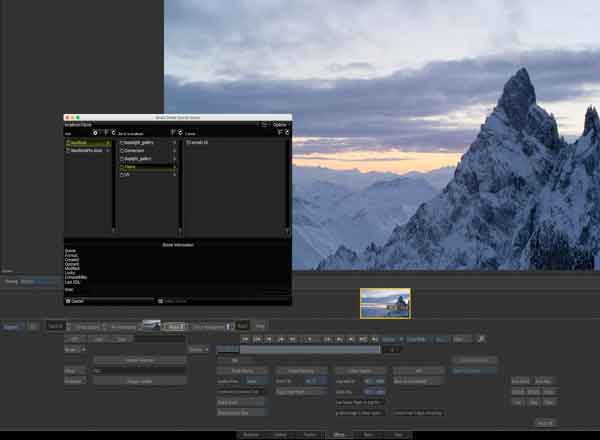The height and width of the screenshot is (440, 600).
Task: Click the icon at far right of transport row
Action: coord(481,339)
